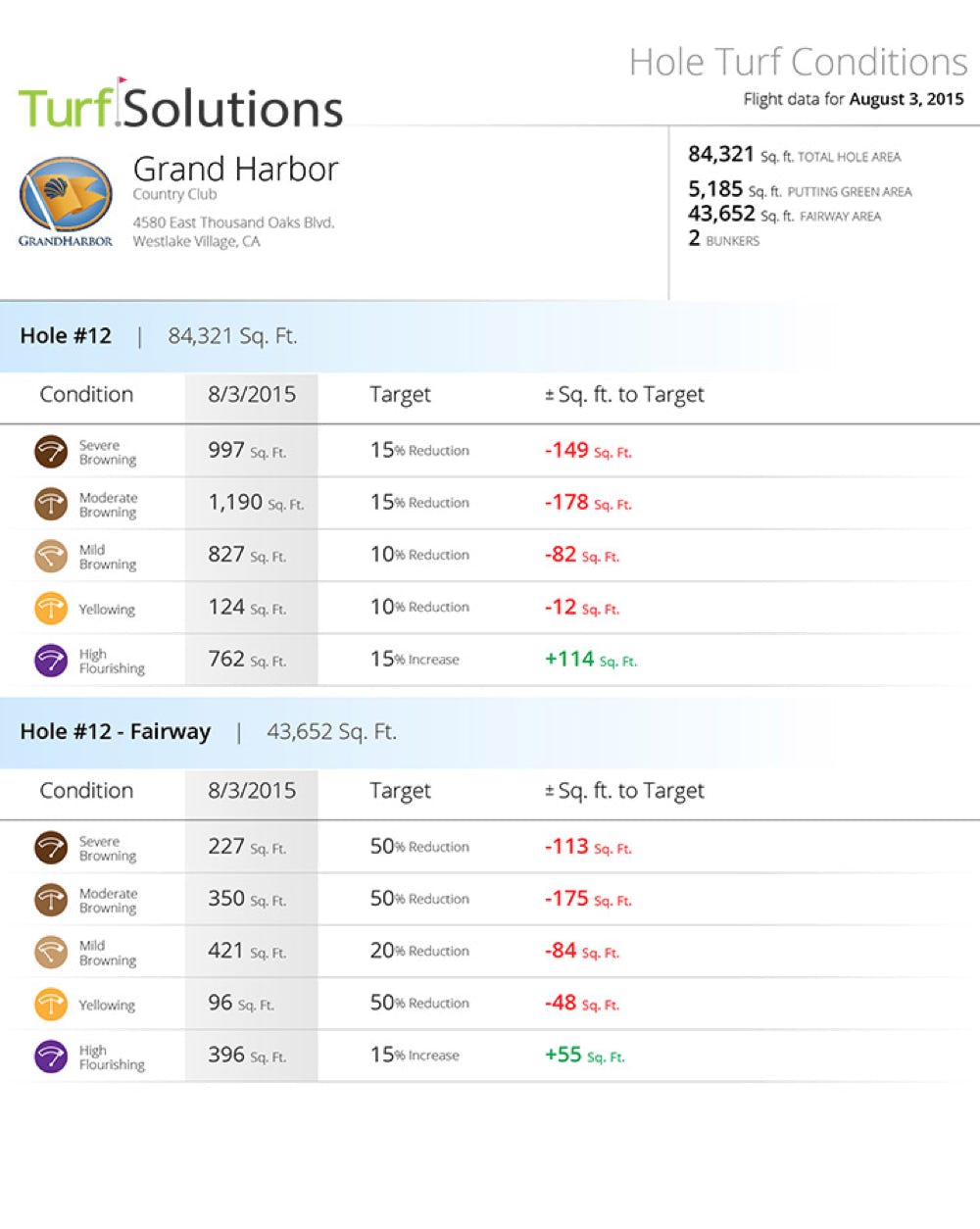
Task: Click Severe Browning icon in Hole #12 table
Action: [51, 452]
